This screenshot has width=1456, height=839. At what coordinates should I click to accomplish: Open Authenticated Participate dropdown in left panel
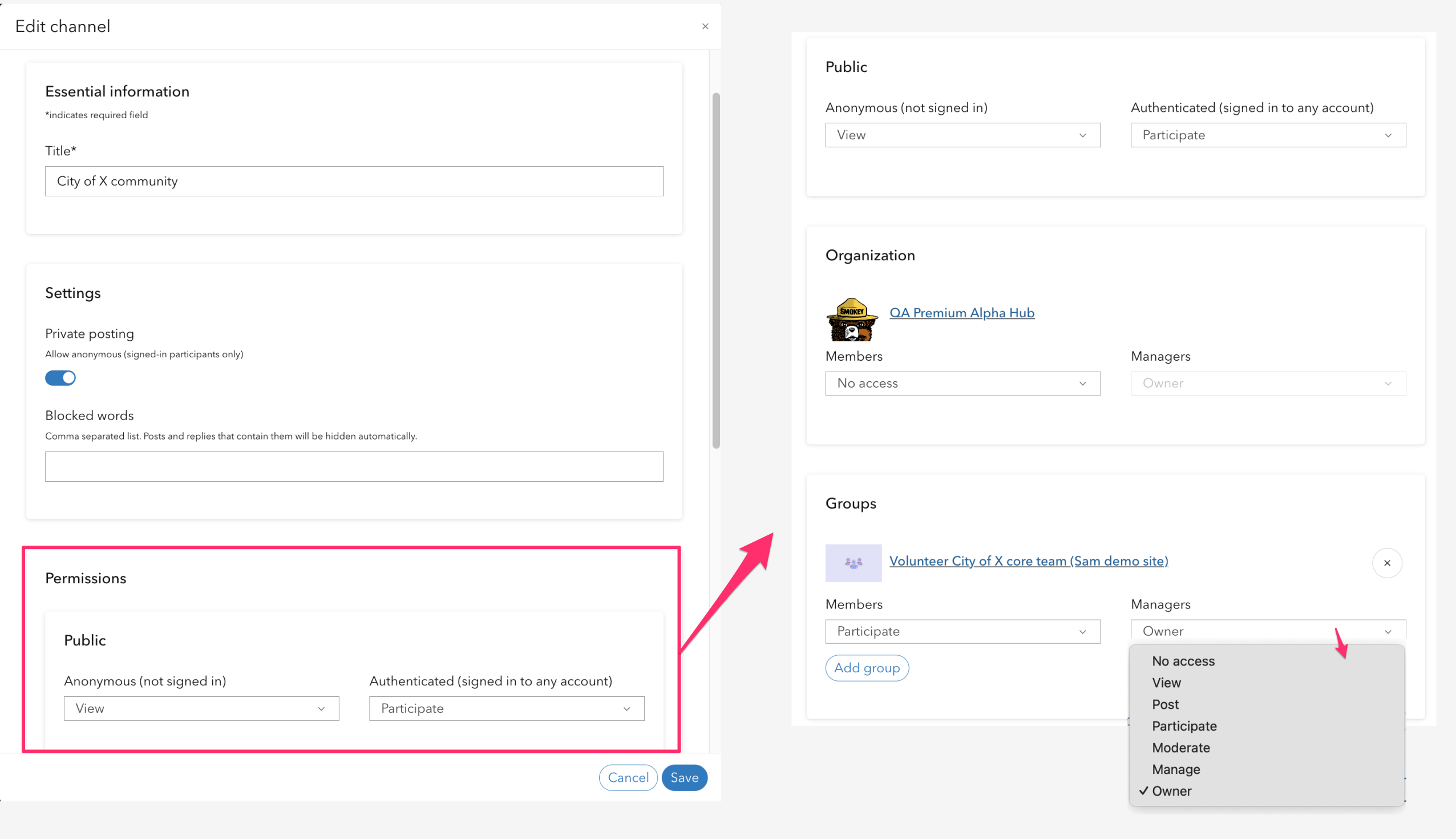coord(506,708)
